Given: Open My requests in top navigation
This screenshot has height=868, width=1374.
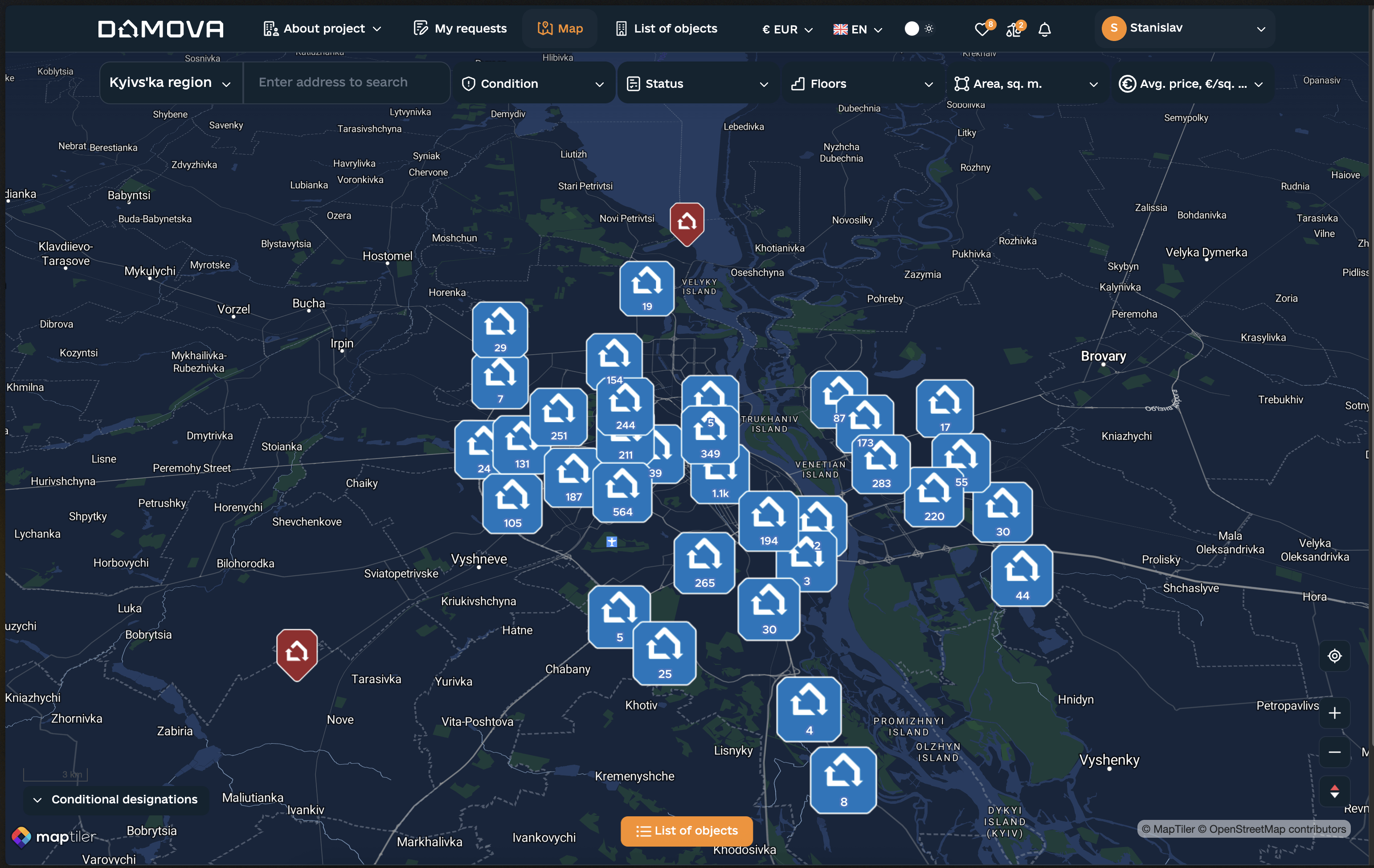Looking at the screenshot, I should [x=460, y=29].
